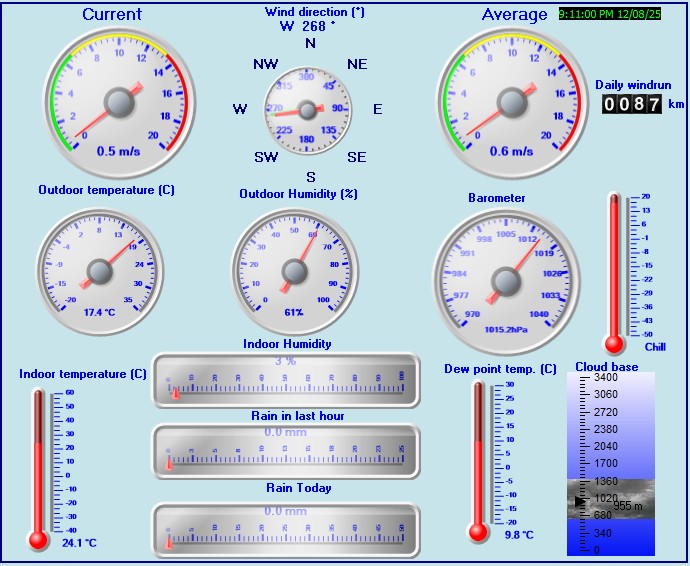Select the Rain in last hour bar
Screen dimensions: 690x566
(286, 452)
